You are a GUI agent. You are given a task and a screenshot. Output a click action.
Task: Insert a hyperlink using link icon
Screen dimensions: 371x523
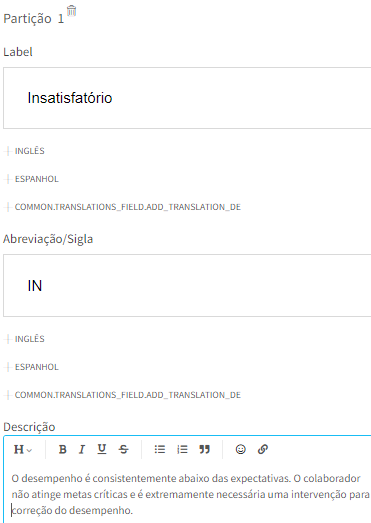(x=263, y=449)
